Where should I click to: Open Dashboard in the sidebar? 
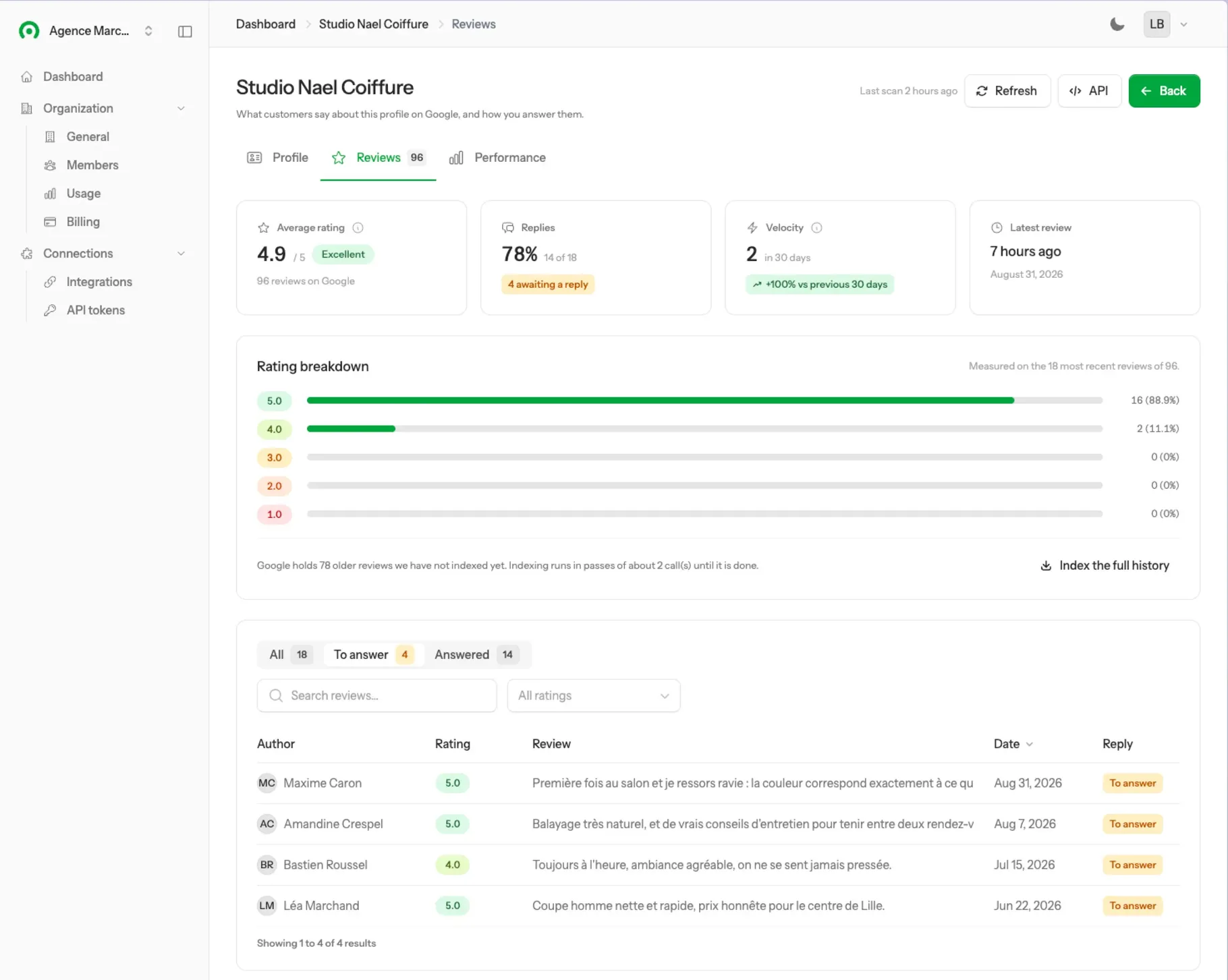coord(104,77)
